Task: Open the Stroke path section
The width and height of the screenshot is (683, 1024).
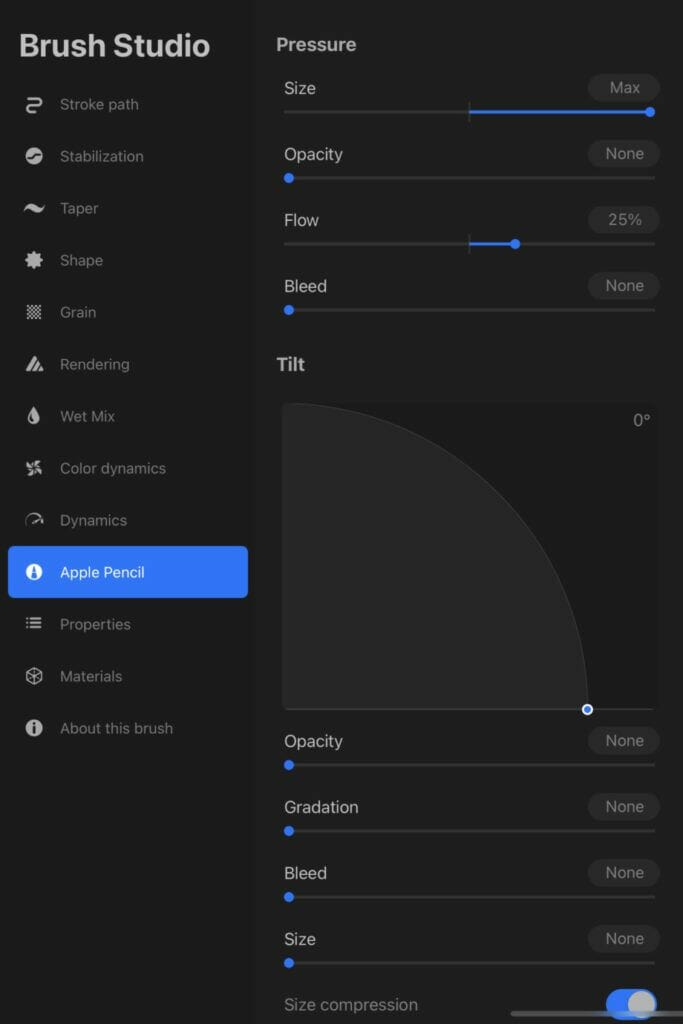Action: coord(128,104)
